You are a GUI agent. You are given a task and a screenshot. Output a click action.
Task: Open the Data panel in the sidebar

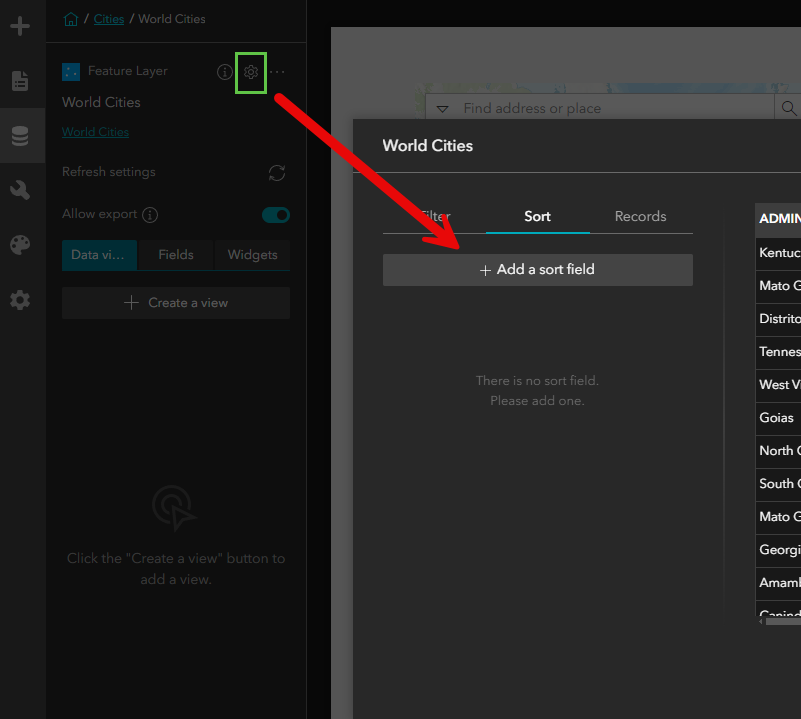(x=22, y=135)
